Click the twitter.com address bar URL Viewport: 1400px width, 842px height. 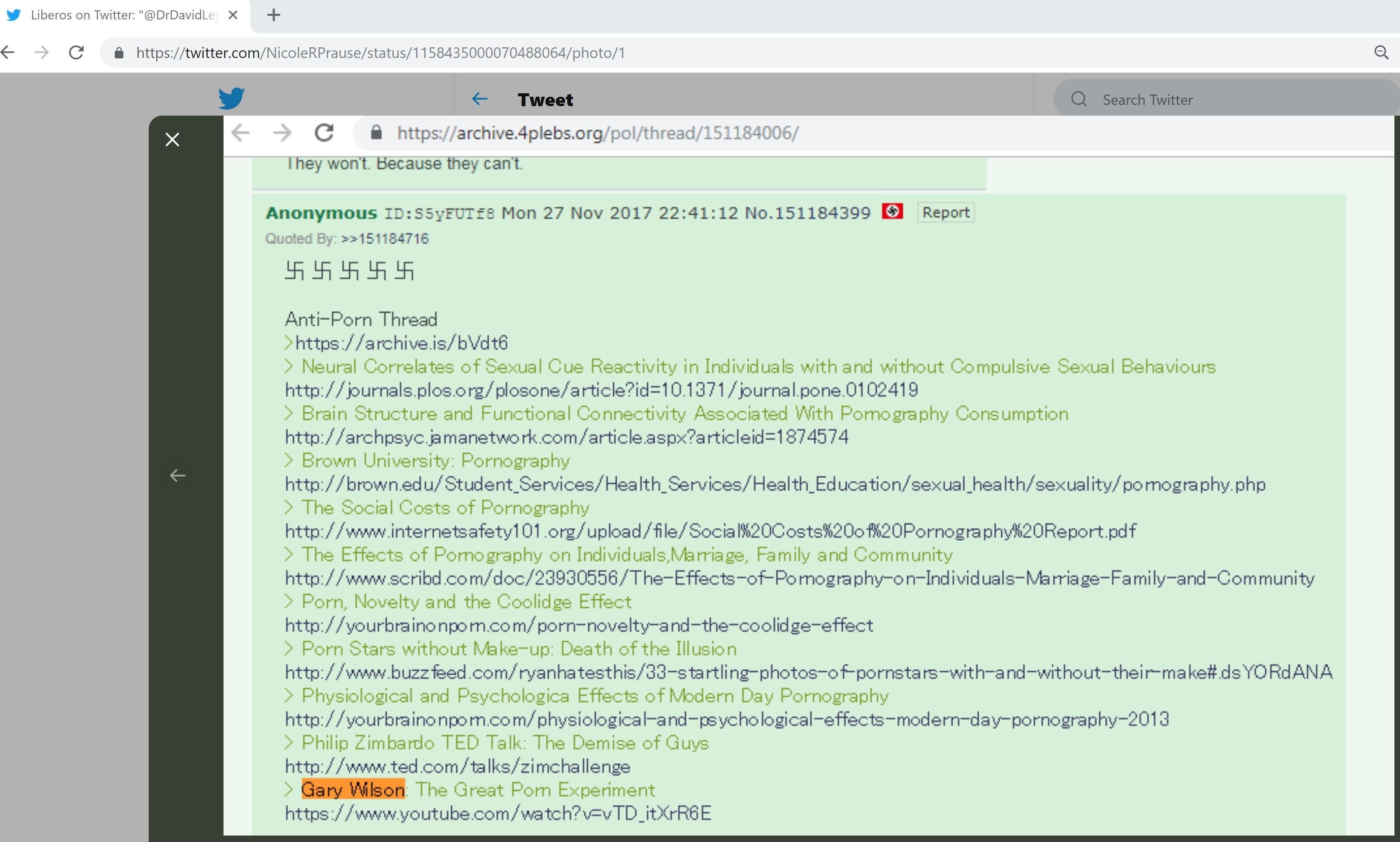point(380,53)
